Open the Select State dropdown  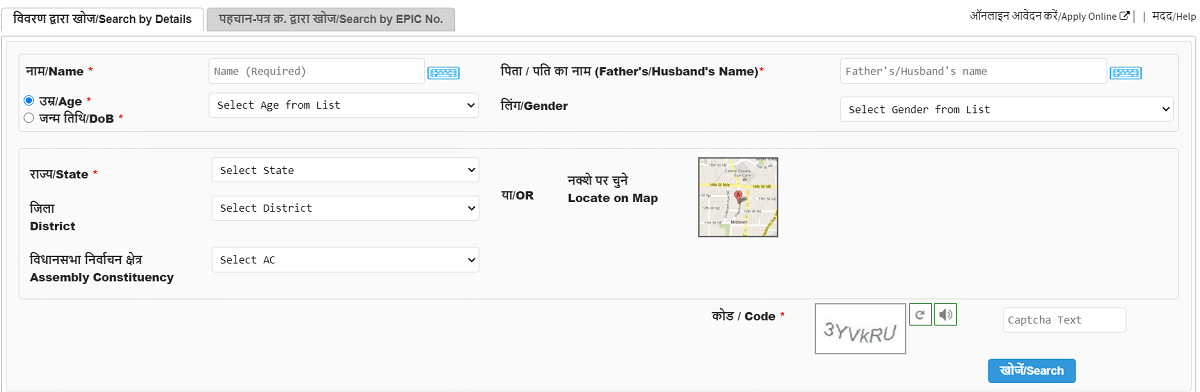346,170
